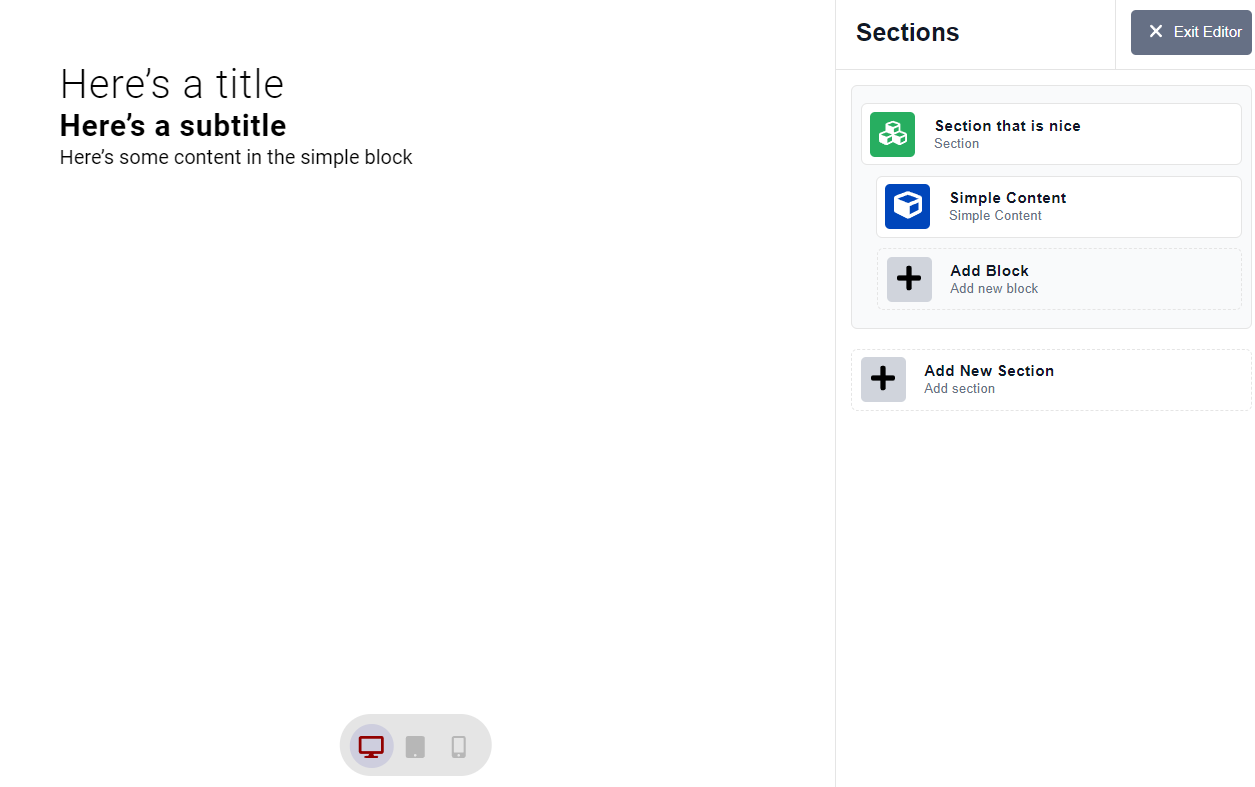
Task: Click the green stacked-cubes section icon
Action: coord(892,133)
